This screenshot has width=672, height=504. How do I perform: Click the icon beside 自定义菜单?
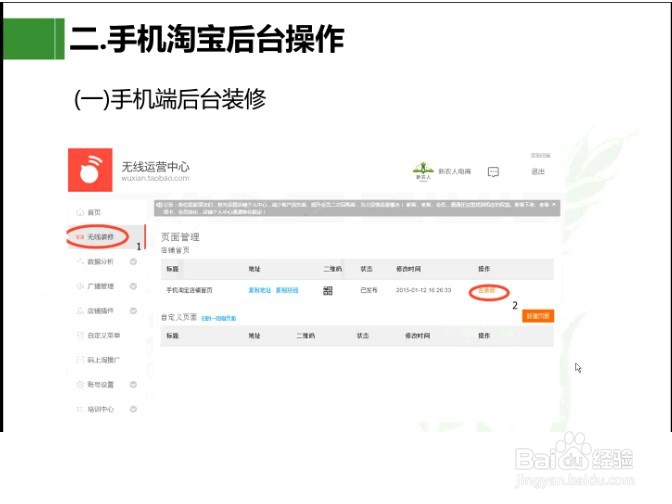[x=80, y=335]
